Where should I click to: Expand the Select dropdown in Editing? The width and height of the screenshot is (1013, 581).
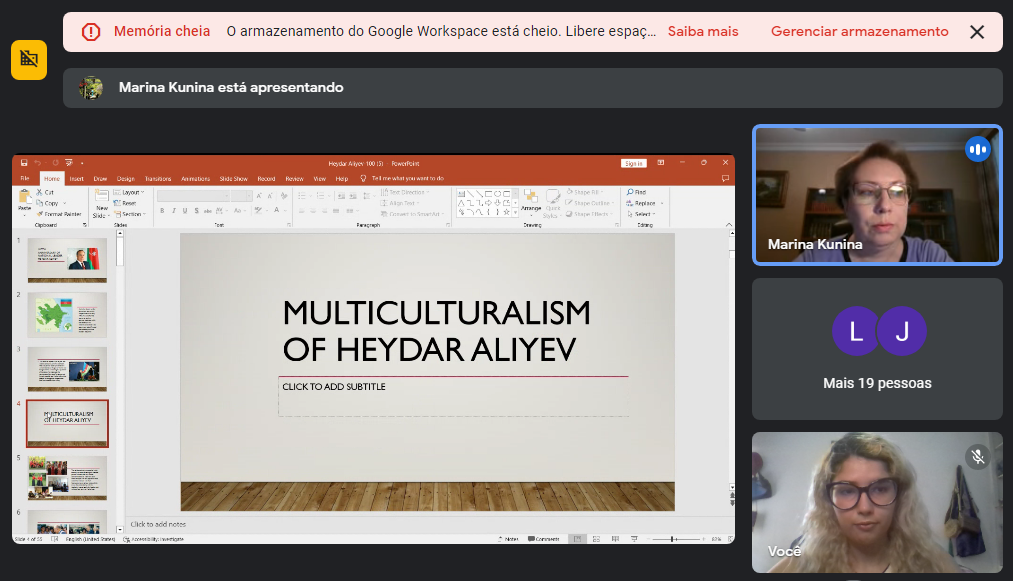[x=643, y=214]
